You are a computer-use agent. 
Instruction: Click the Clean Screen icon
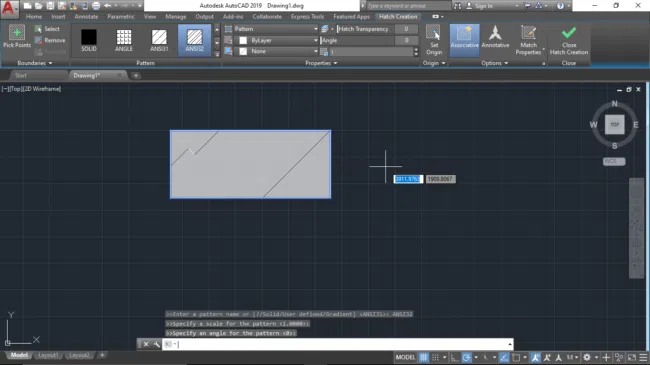click(632, 357)
